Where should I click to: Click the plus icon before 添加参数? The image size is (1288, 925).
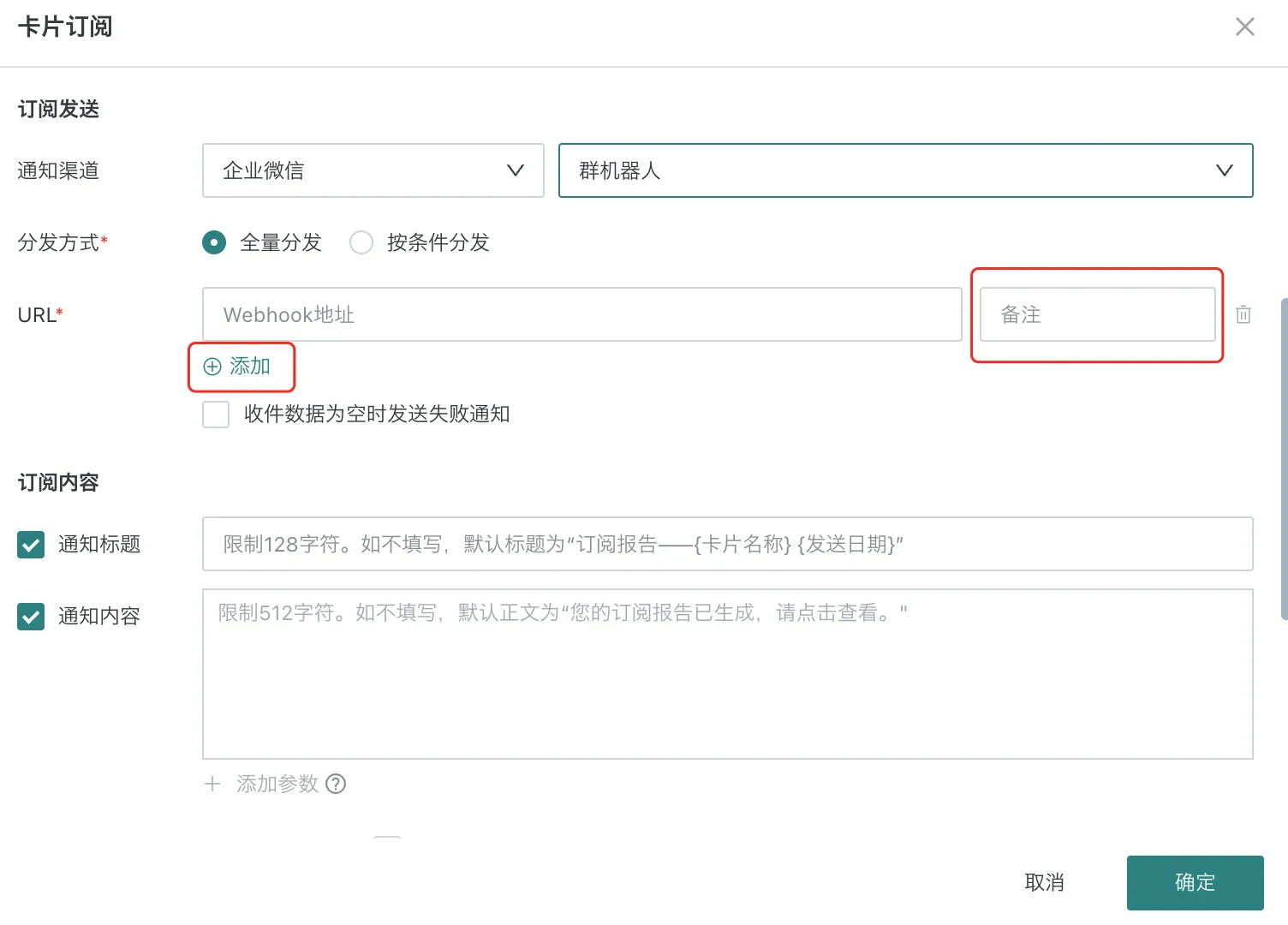[x=212, y=784]
